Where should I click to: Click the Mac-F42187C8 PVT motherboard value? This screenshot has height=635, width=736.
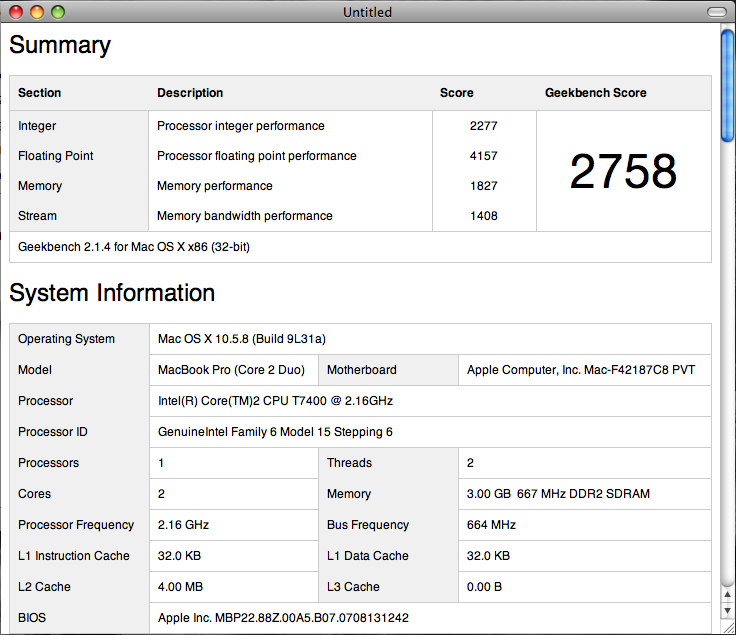581,370
